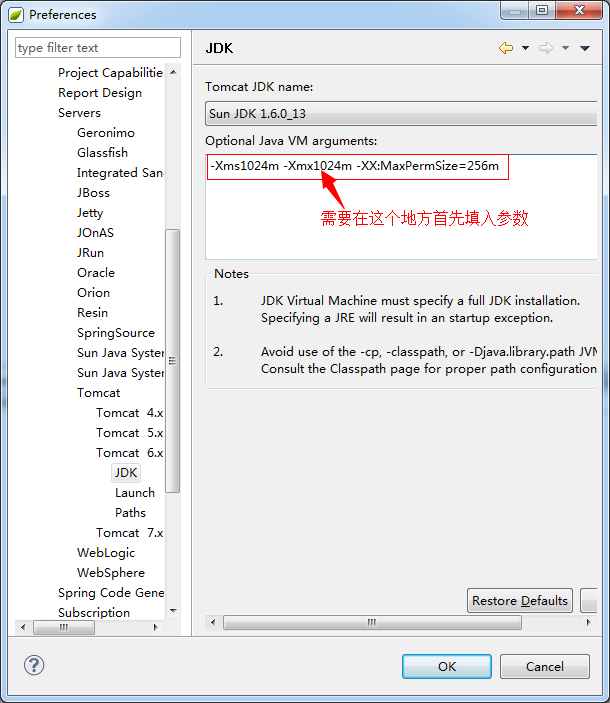Maximize the Preferences window
Image resolution: width=610 pixels, height=703 pixels.
tap(542, 11)
